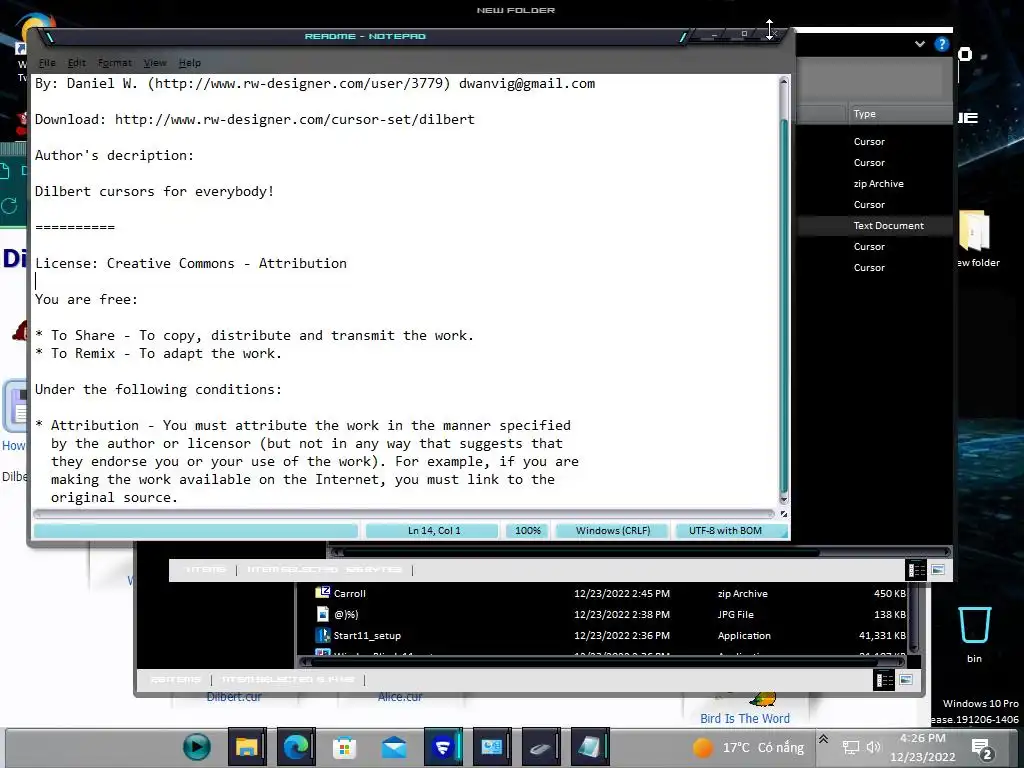Open the 'Bird Is The Word' link
Image resolution: width=1024 pixels, height=768 pixels.
tap(744, 718)
